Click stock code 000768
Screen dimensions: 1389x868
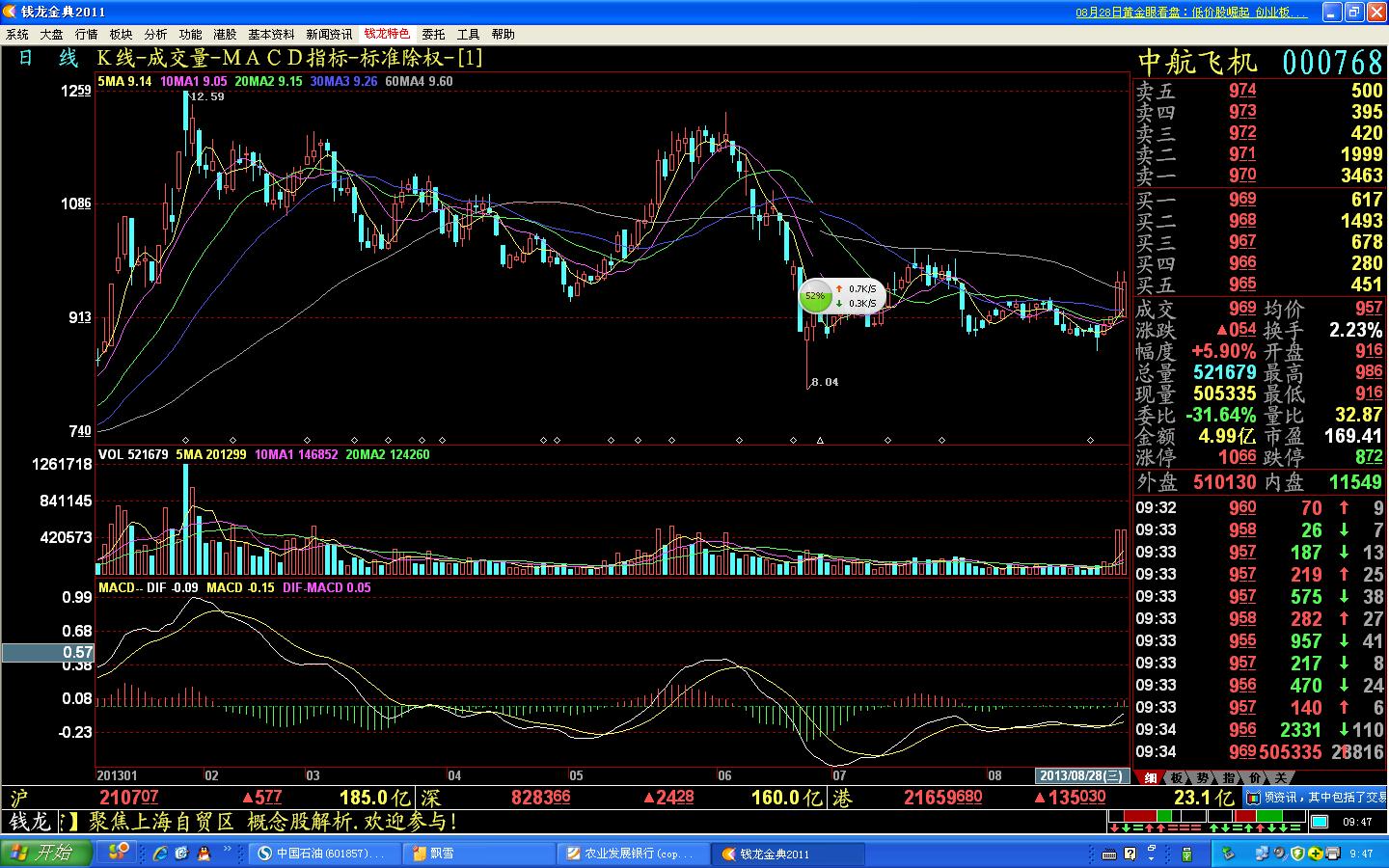pos(1332,62)
